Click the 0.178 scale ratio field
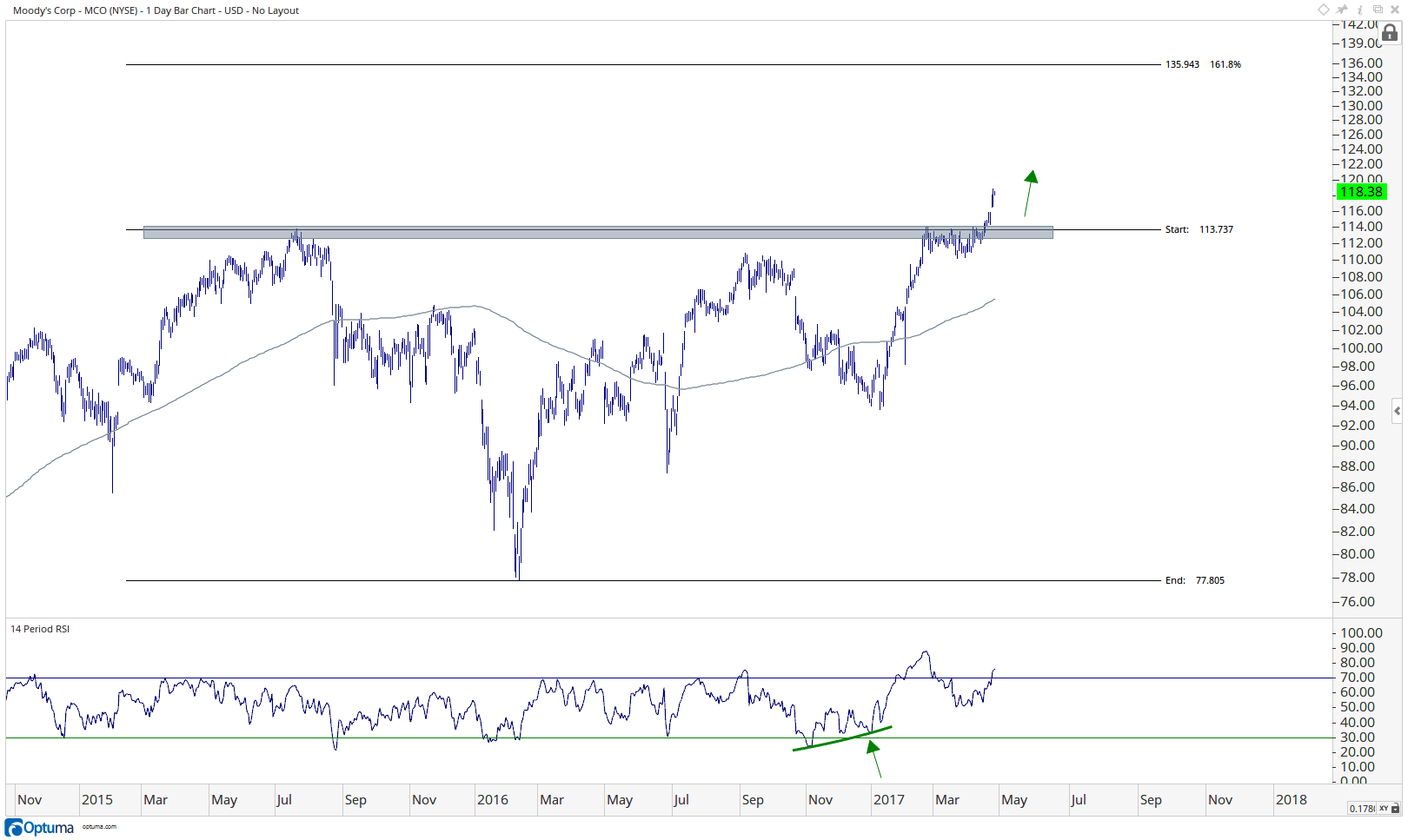 click(1362, 809)
